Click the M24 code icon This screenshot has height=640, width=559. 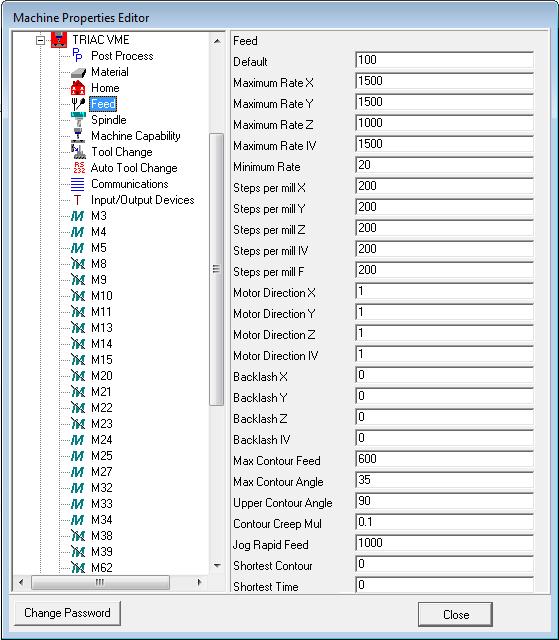78,440
